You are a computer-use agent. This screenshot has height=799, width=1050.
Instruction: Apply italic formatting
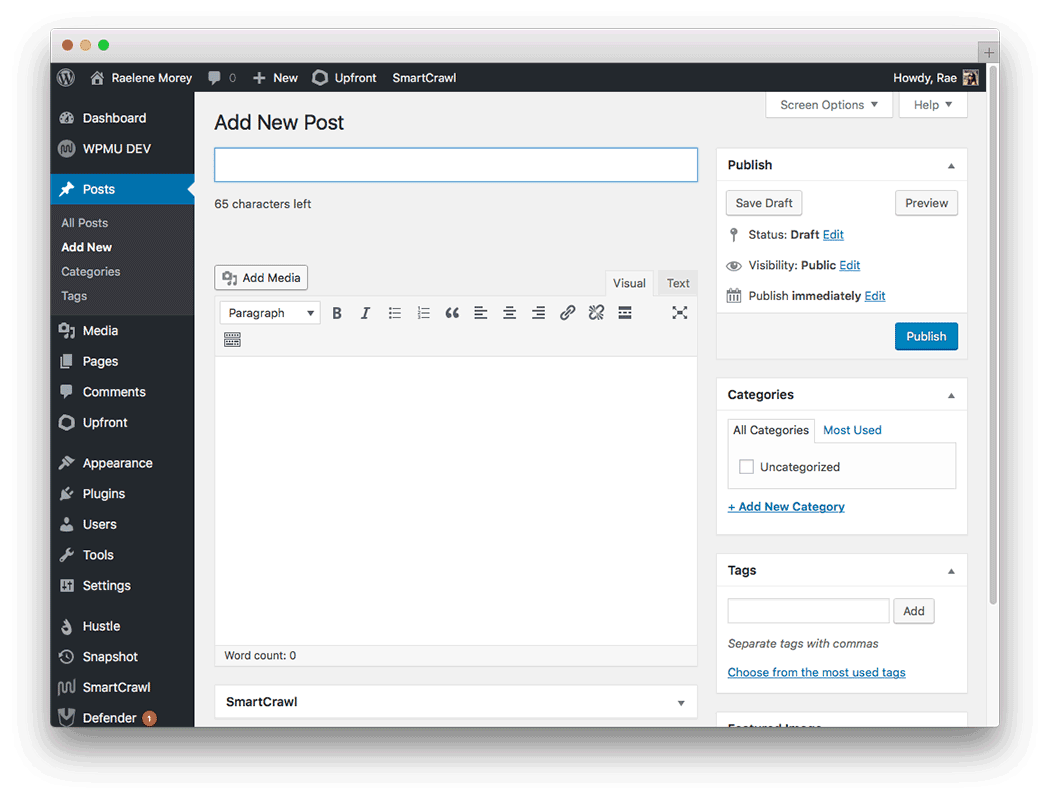pyautogui.click(x=365, y=312)
